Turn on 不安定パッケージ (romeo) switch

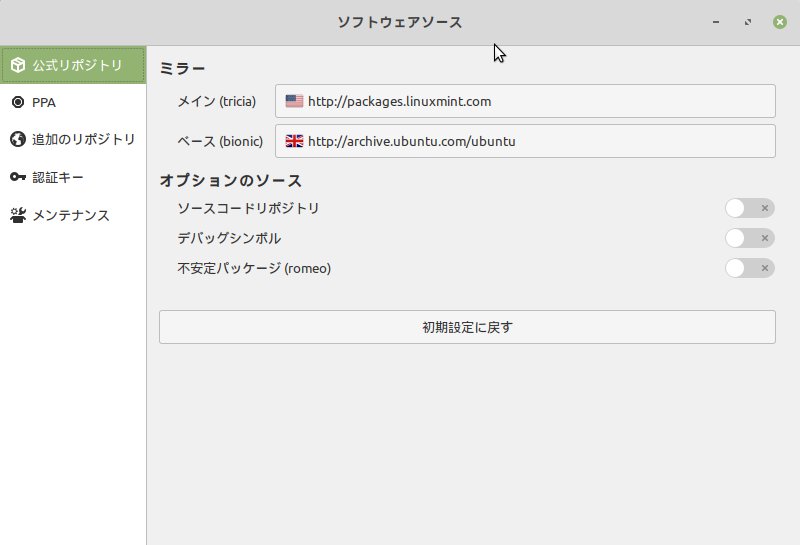pos(749,268)
